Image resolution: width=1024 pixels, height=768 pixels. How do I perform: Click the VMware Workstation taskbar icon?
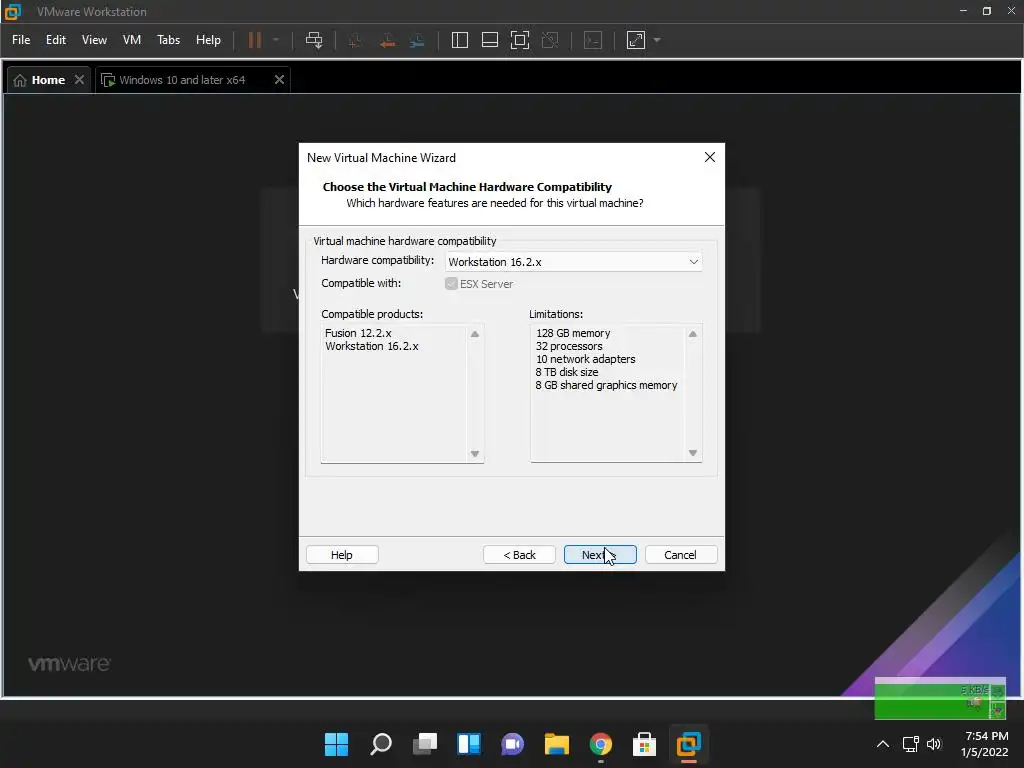pos(688,744)
